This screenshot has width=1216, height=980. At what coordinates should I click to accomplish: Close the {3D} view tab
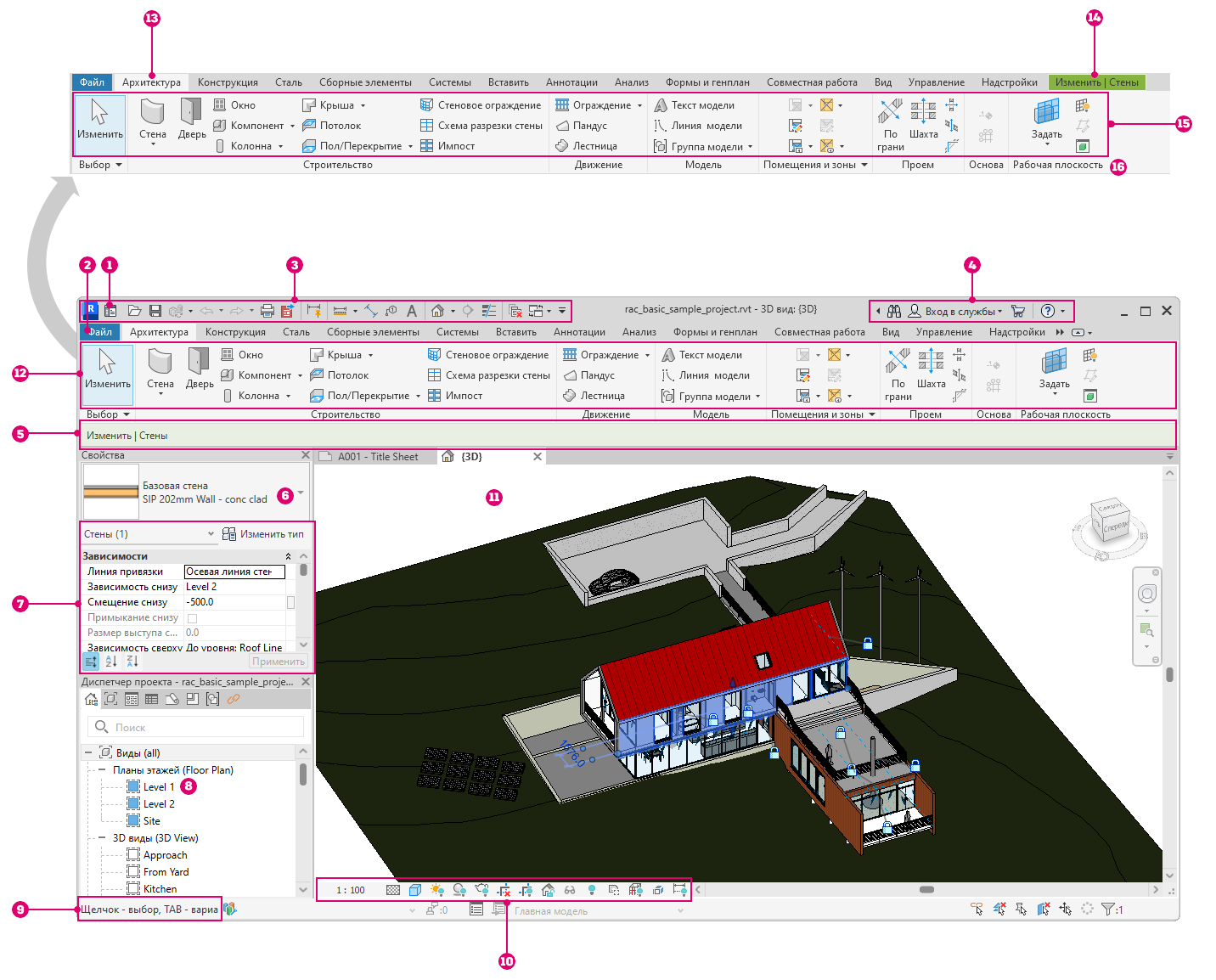tap(538, 457)
